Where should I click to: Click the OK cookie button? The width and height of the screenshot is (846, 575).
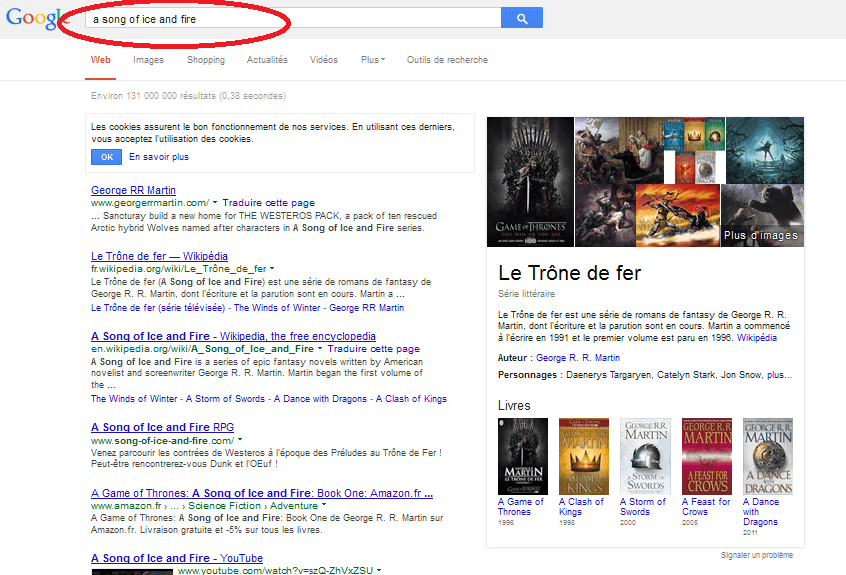(107, 157)
